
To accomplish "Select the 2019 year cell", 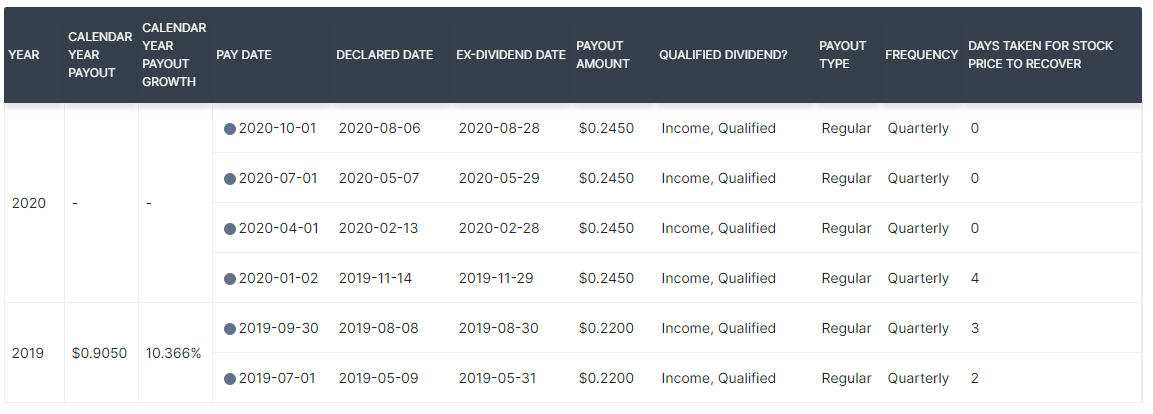I will pos(29,353).
